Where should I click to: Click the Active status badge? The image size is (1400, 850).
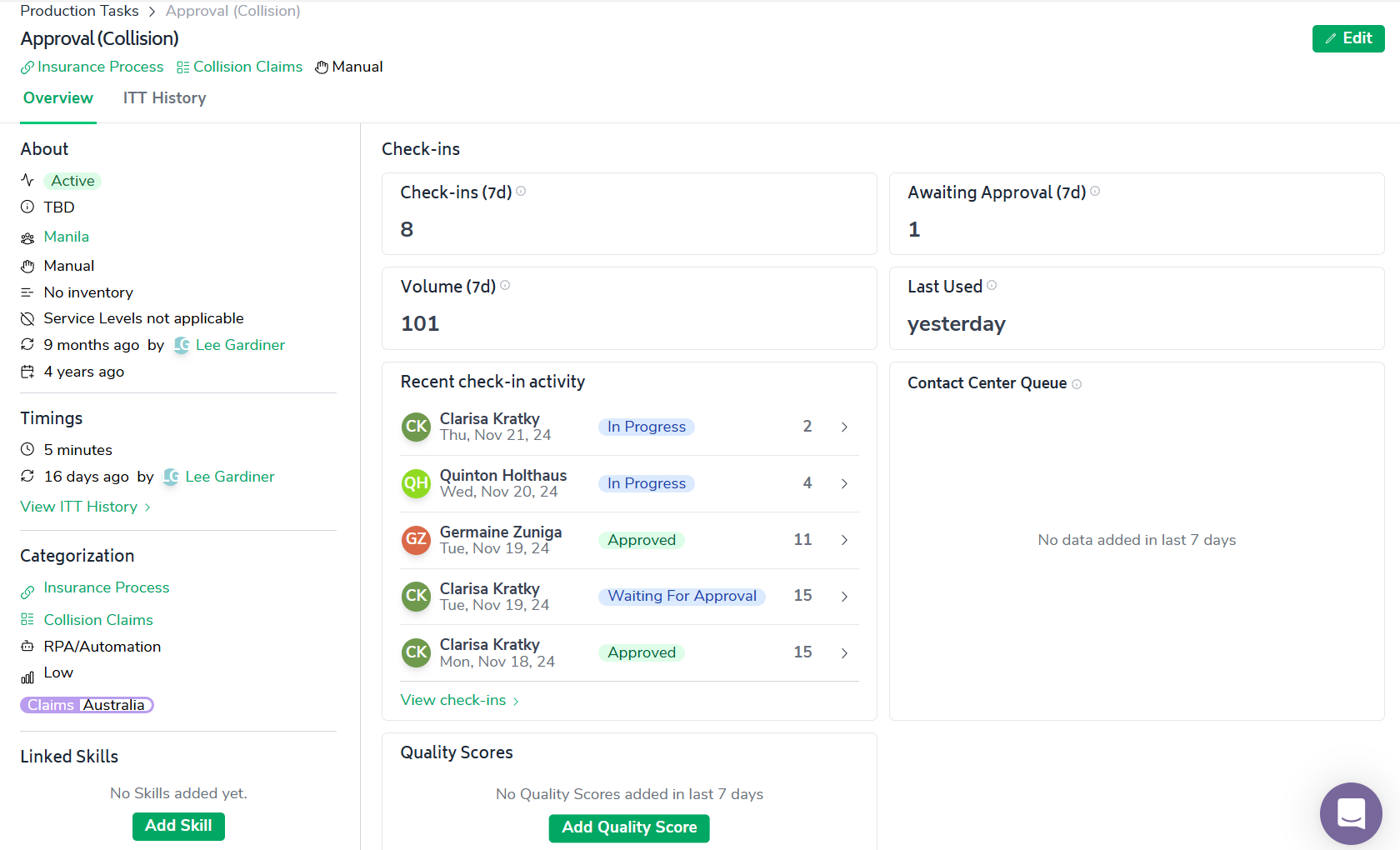pos(72,181)
